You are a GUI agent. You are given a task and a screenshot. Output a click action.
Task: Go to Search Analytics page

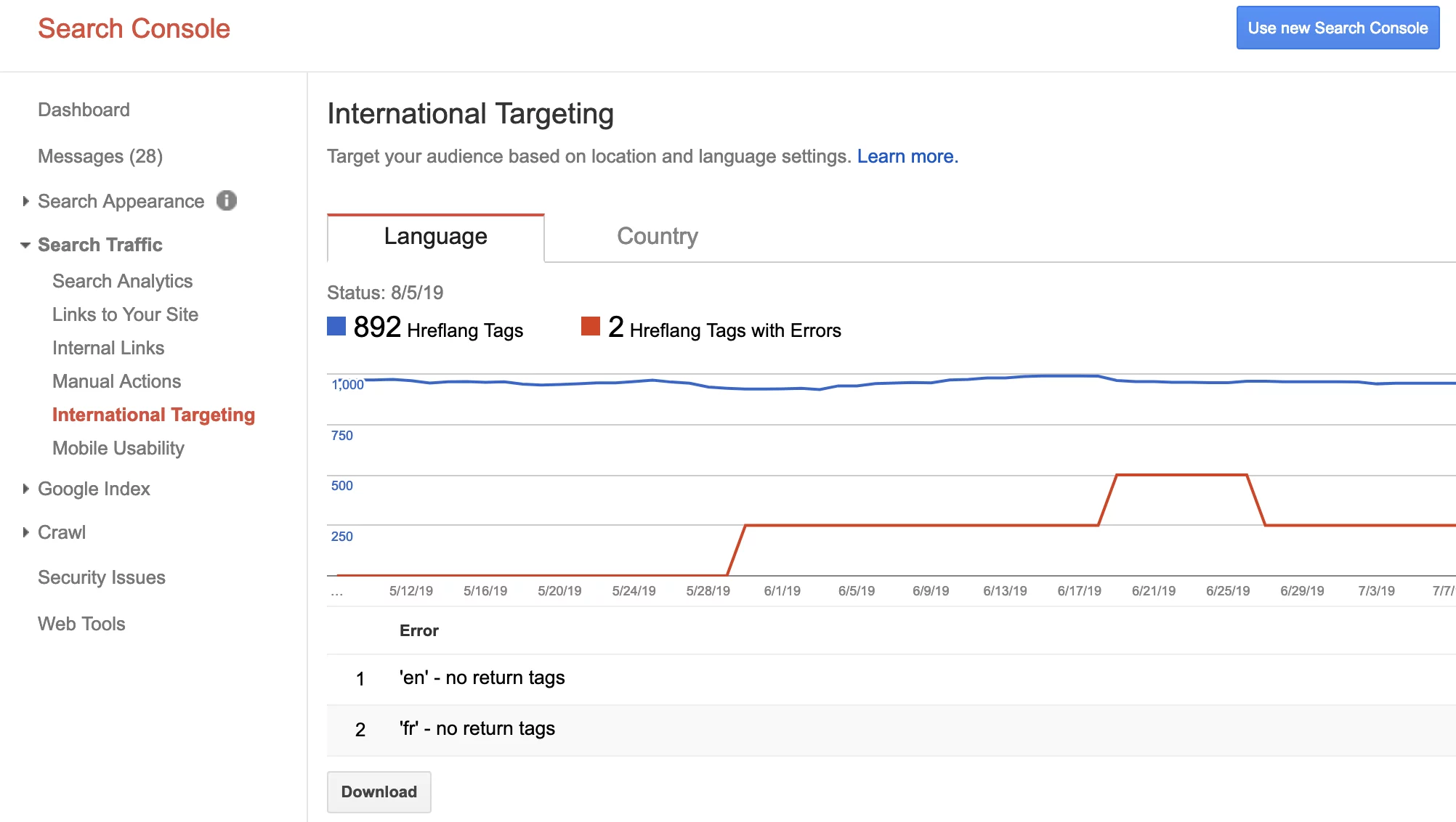[x=122, y=282]
